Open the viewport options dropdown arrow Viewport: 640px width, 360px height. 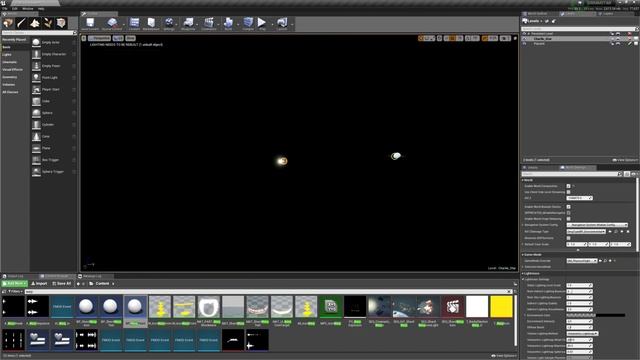point(84,38)
